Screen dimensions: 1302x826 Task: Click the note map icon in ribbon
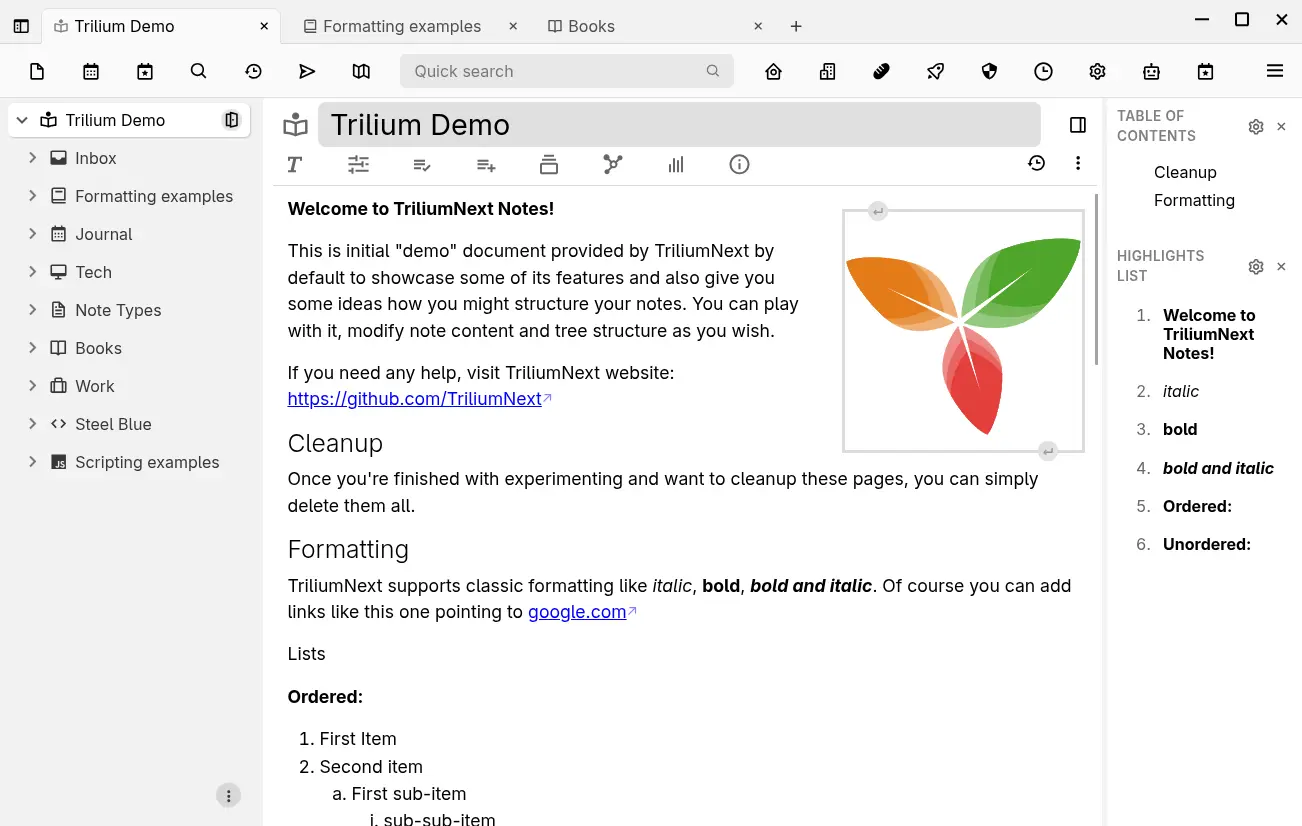(612, 164)
